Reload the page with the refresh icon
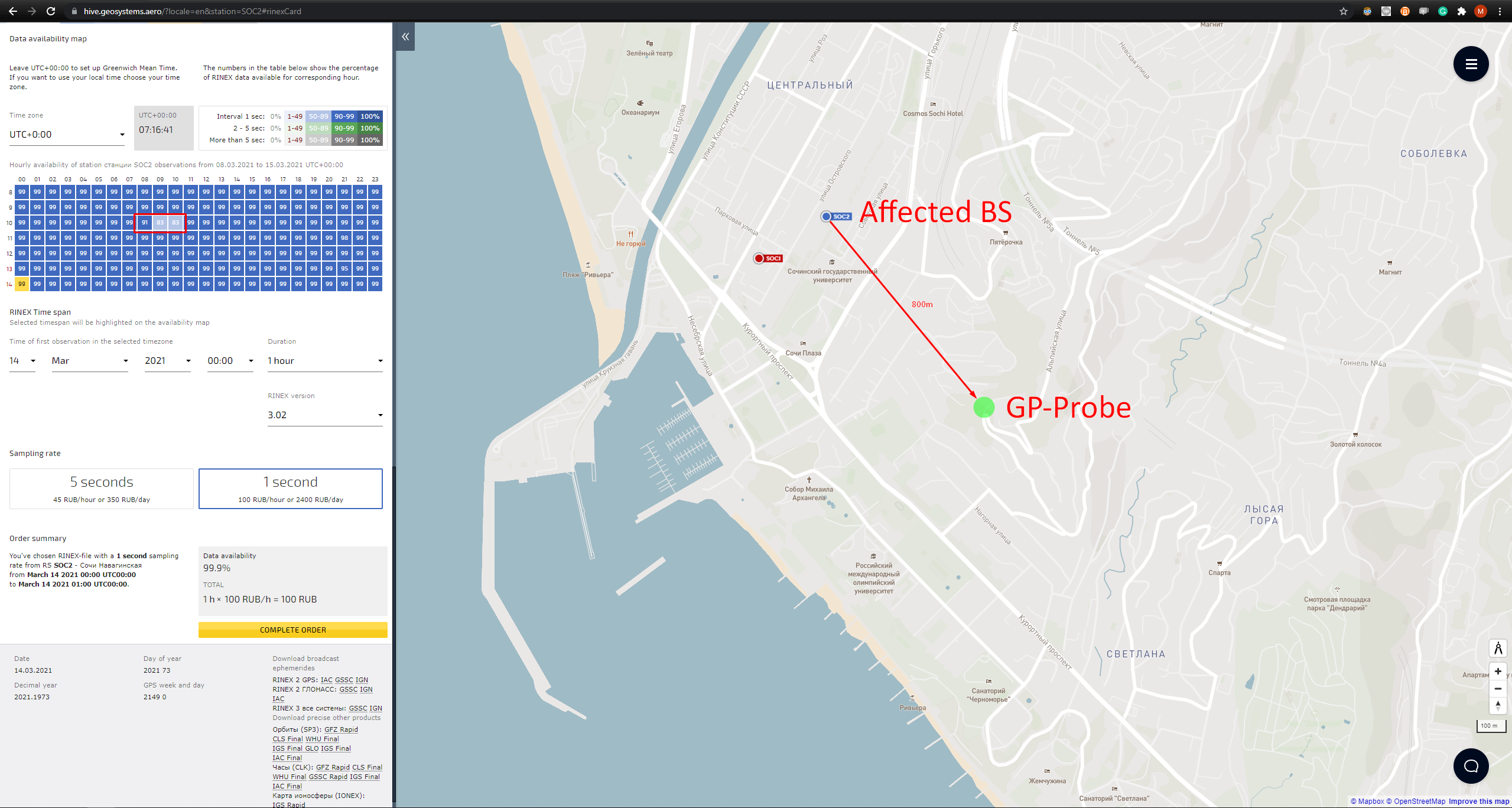 [x=51, y=11]
